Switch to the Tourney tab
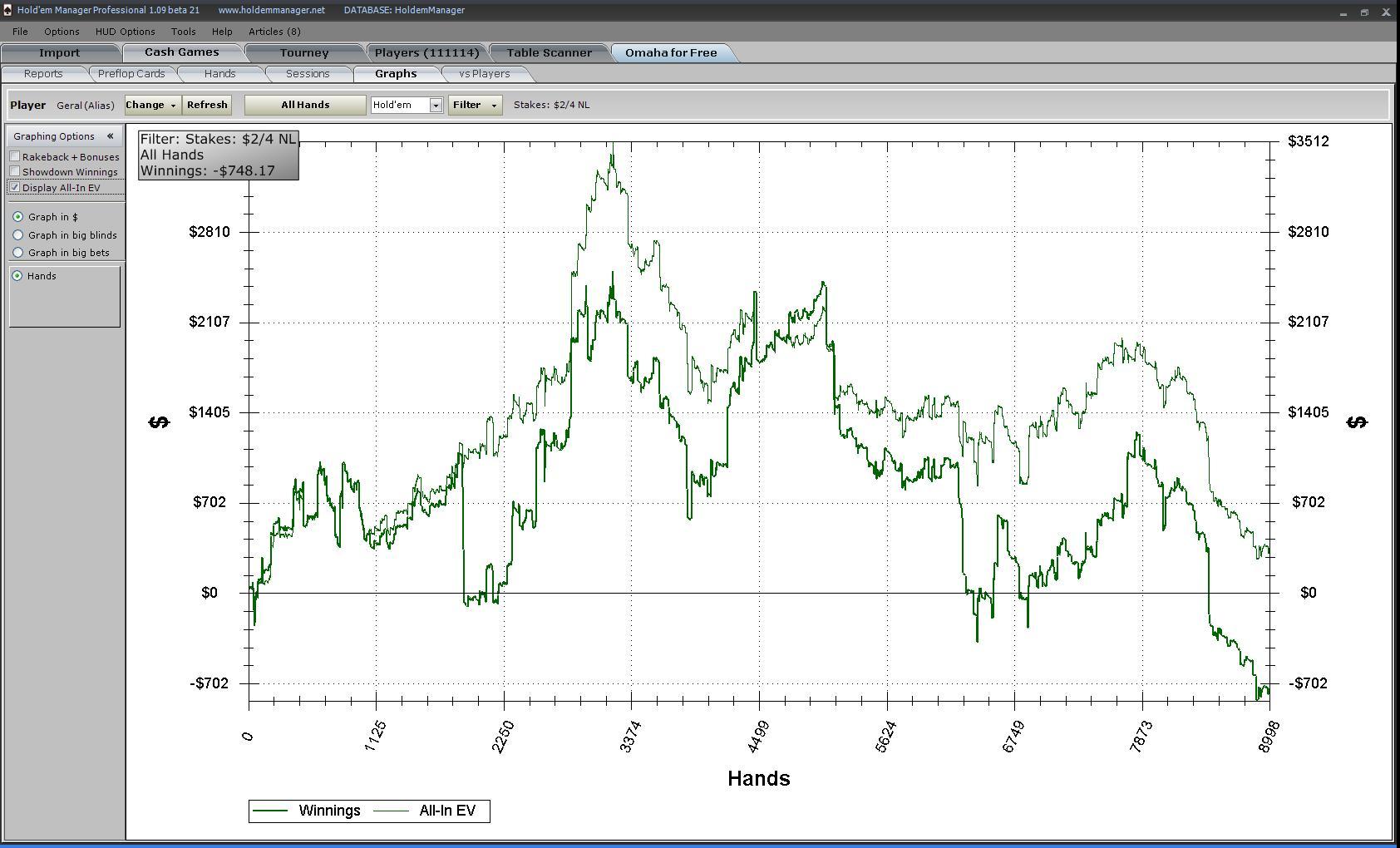The width and height of the screenshot is (1400, 848). pyautogui.click(x=304, y=52)
